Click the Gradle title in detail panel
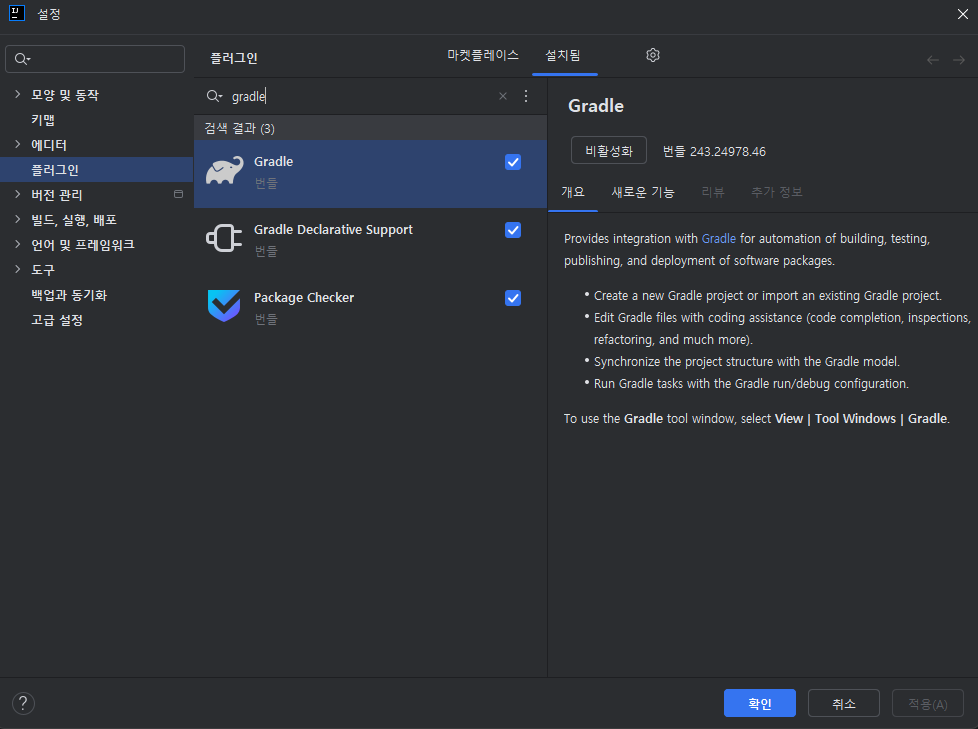This screenshot has height=729, width=978. [596, 106]
